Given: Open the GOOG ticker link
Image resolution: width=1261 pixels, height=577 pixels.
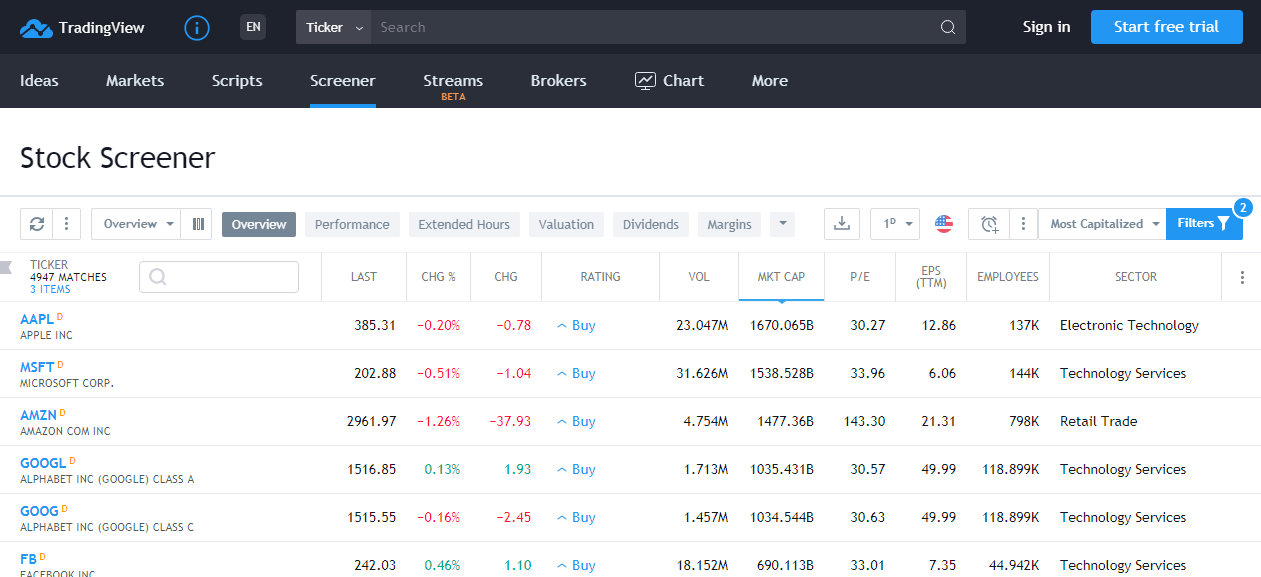Looking at the screenshot, I should (39, 511).
